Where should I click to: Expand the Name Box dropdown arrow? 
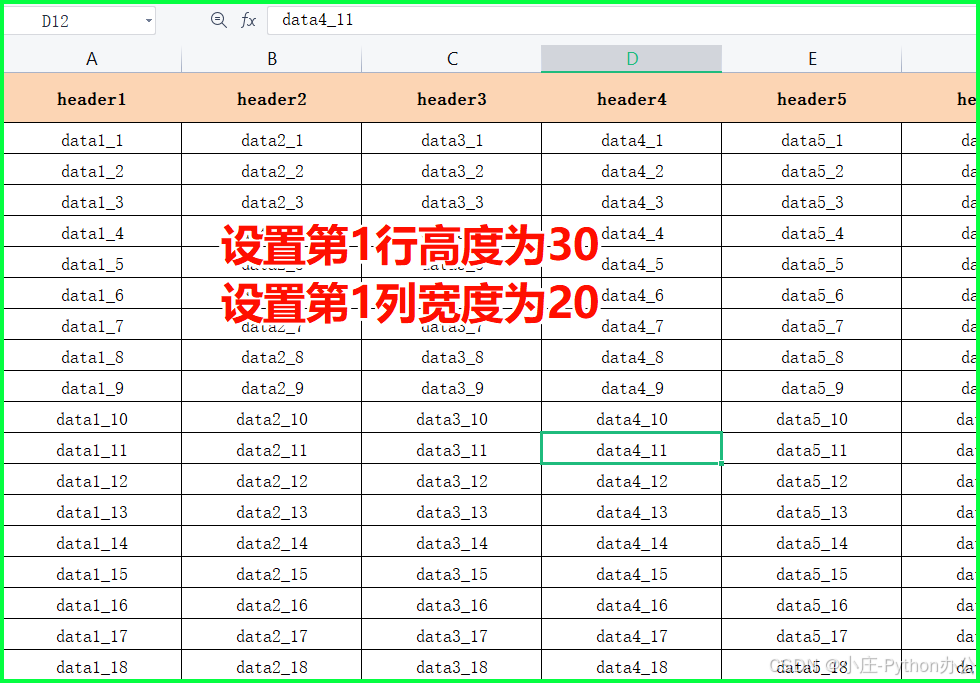(x=148, y=21)
